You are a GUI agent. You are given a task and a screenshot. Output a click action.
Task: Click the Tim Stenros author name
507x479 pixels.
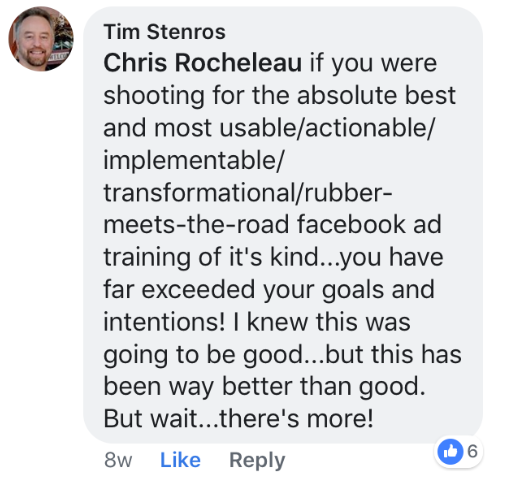point(164,32)
